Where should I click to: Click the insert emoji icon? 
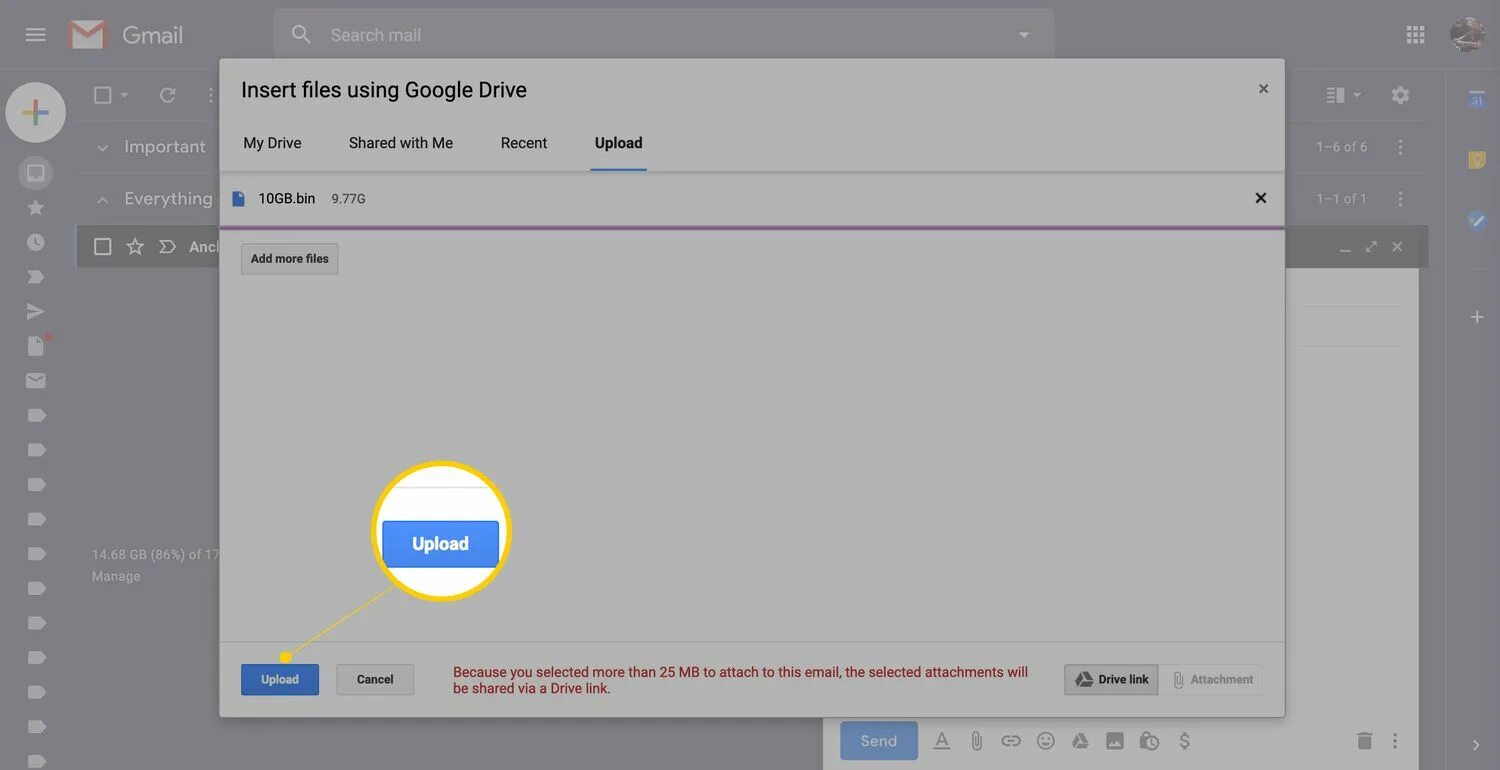pos(1046,741)
